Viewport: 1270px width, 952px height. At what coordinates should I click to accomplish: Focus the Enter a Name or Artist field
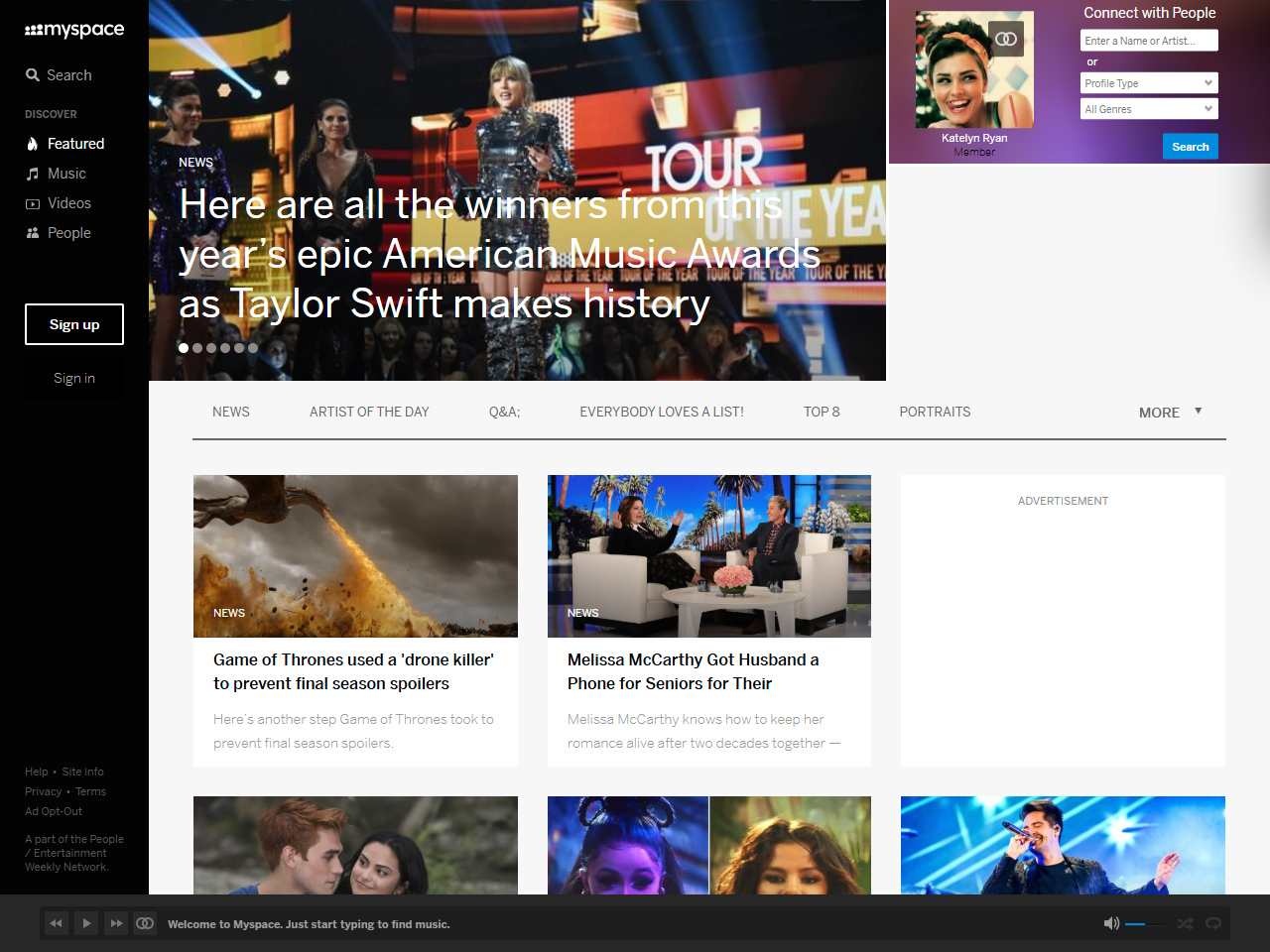tap(1149, 41)
